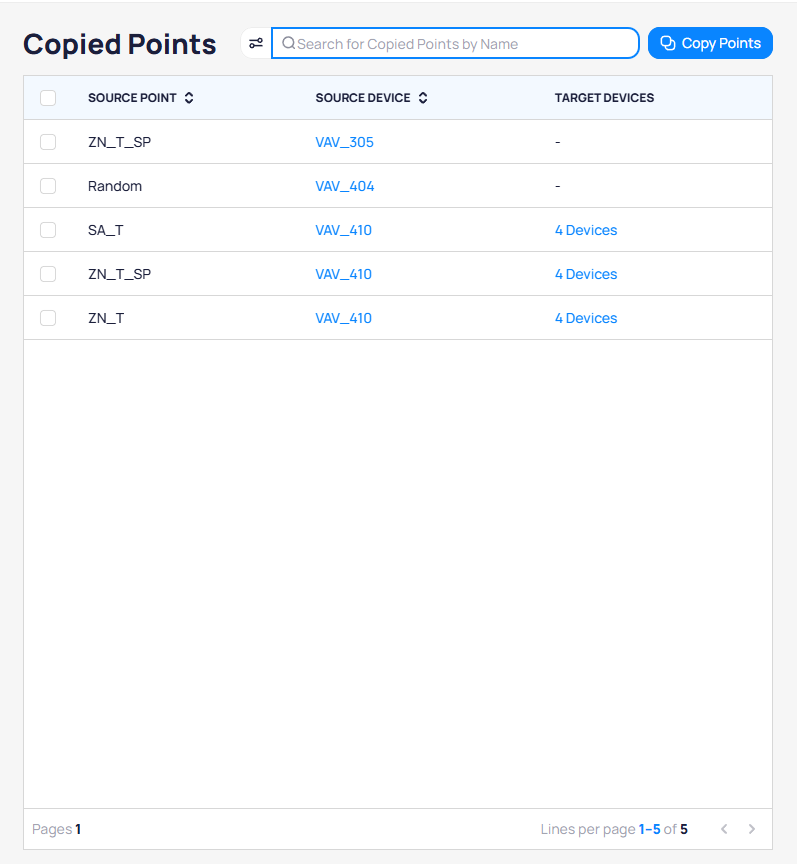Select the SA_T row checkbox
Screen dimensions: 797x864
click(48, 230)
